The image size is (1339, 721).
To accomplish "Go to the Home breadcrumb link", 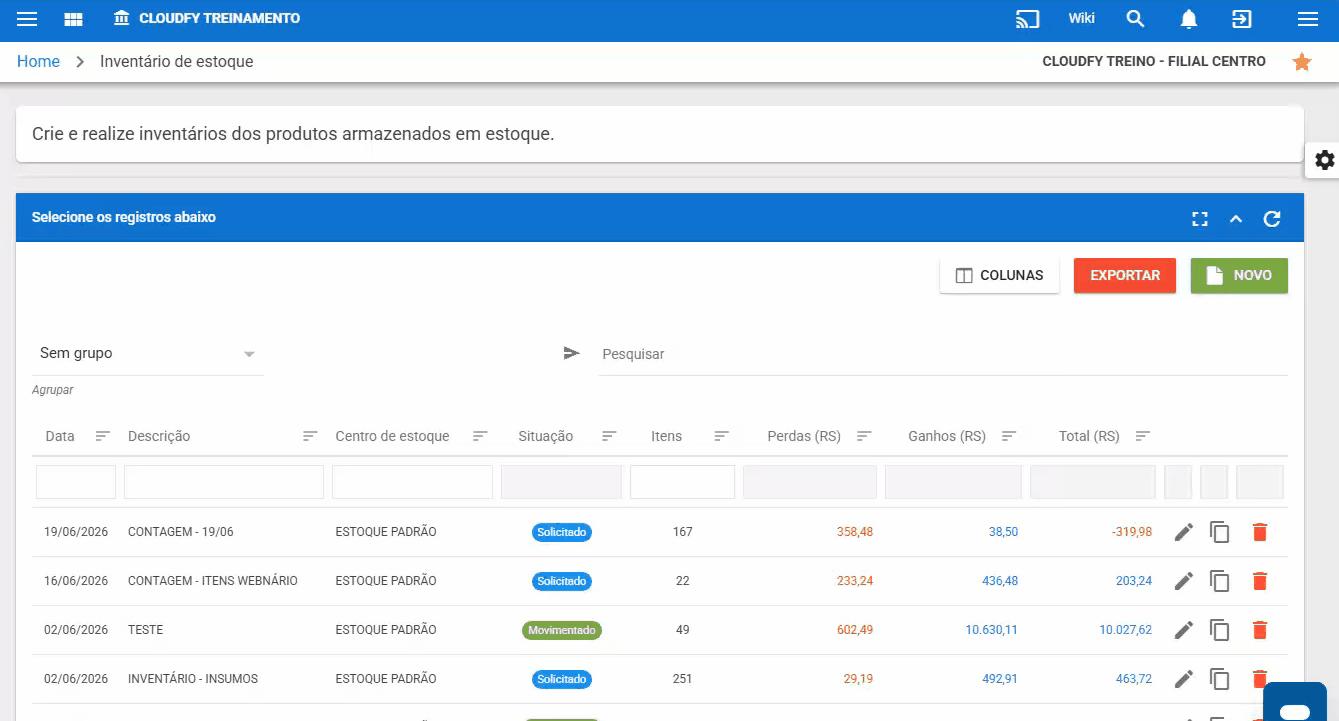I will [x=38, y=62].
